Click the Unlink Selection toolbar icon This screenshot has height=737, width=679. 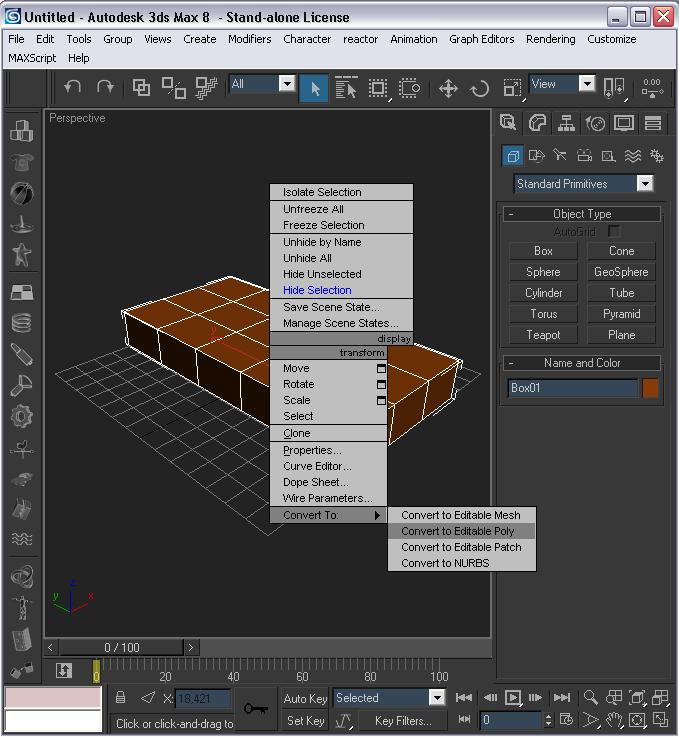[173, 88]
